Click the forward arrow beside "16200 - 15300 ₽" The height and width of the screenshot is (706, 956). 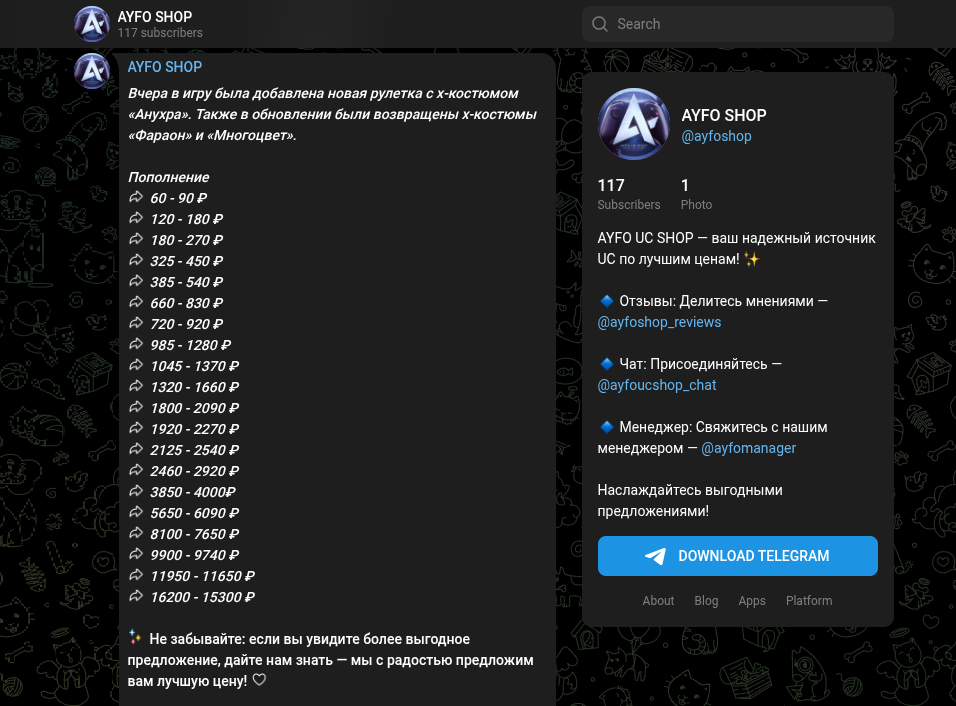click(x=136, y=596)
